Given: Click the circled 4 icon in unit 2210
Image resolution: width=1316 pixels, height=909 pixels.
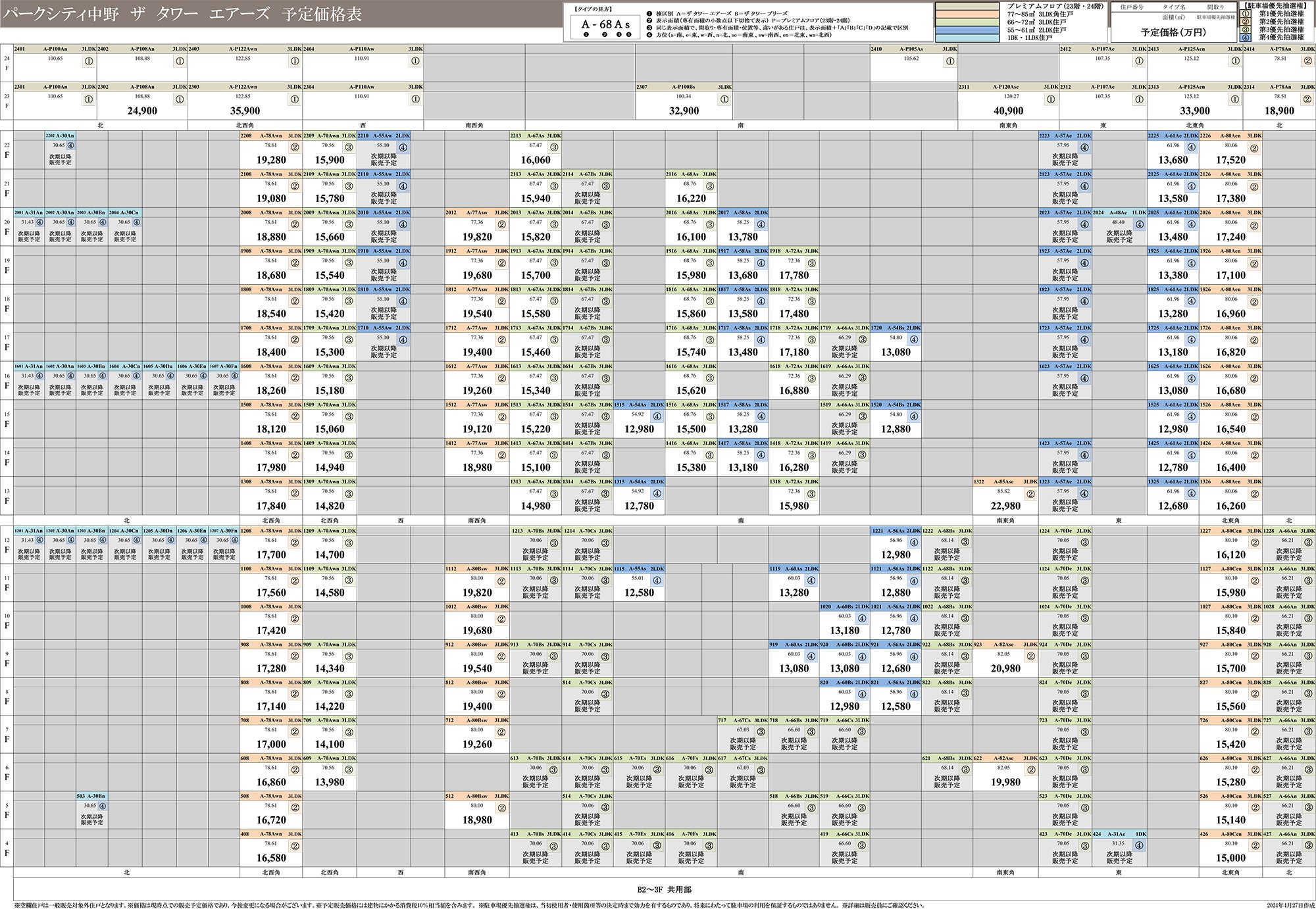Looking at the screenshot, I should click(403, 149).
